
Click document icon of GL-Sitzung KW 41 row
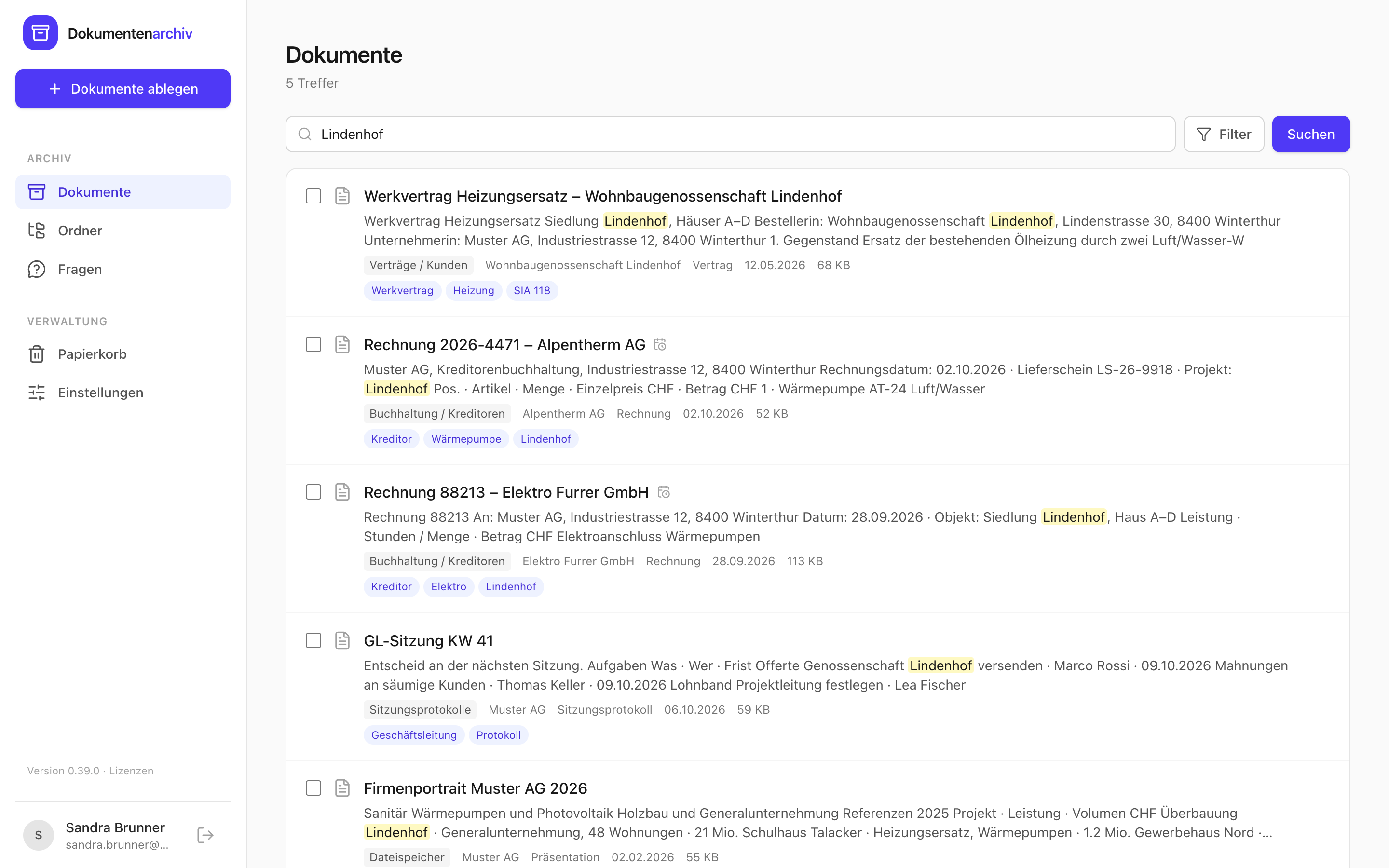(342, 641)
